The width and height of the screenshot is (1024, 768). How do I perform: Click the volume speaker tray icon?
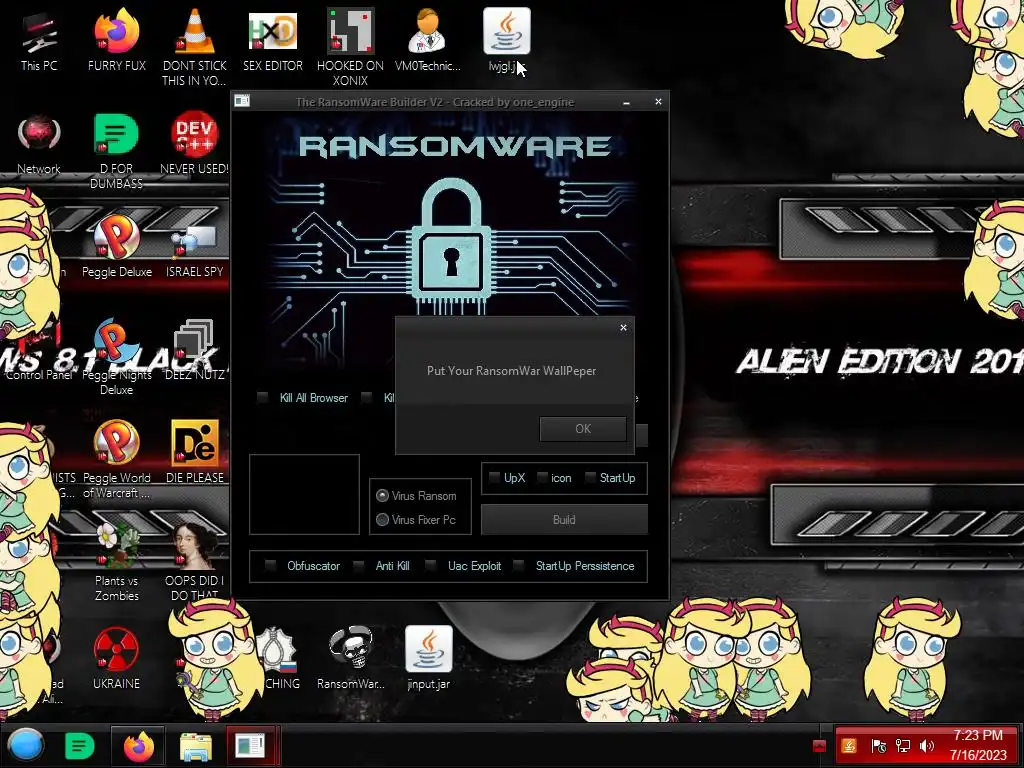(926, 746)
